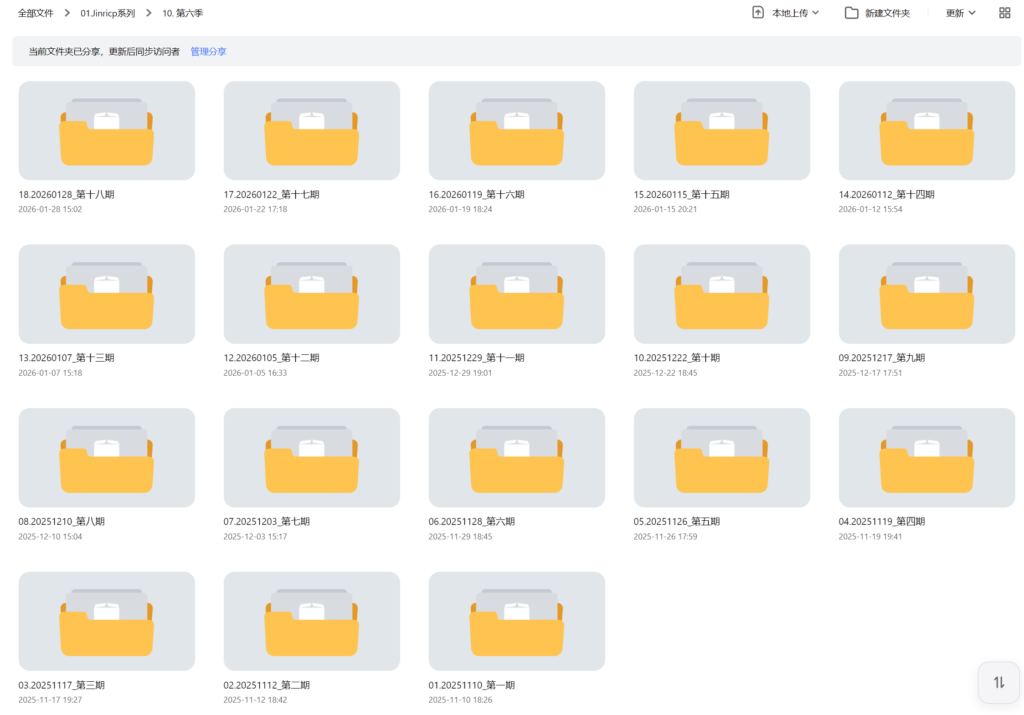1024x715 pixels.
Task: Change sort order with the floating sort icon
Action: click(x=998, y=682)
